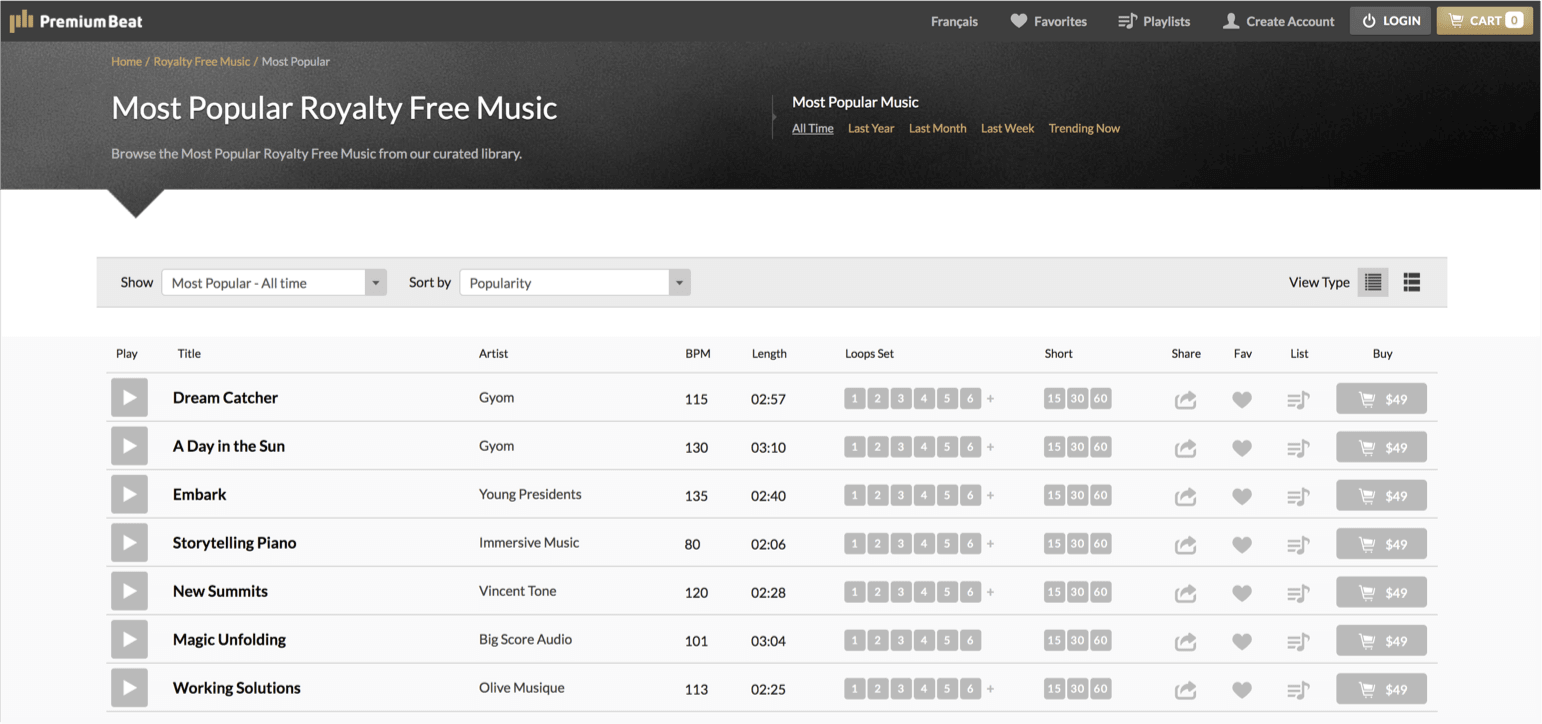Play Storytelling Piano track

(x=129, y=542)
